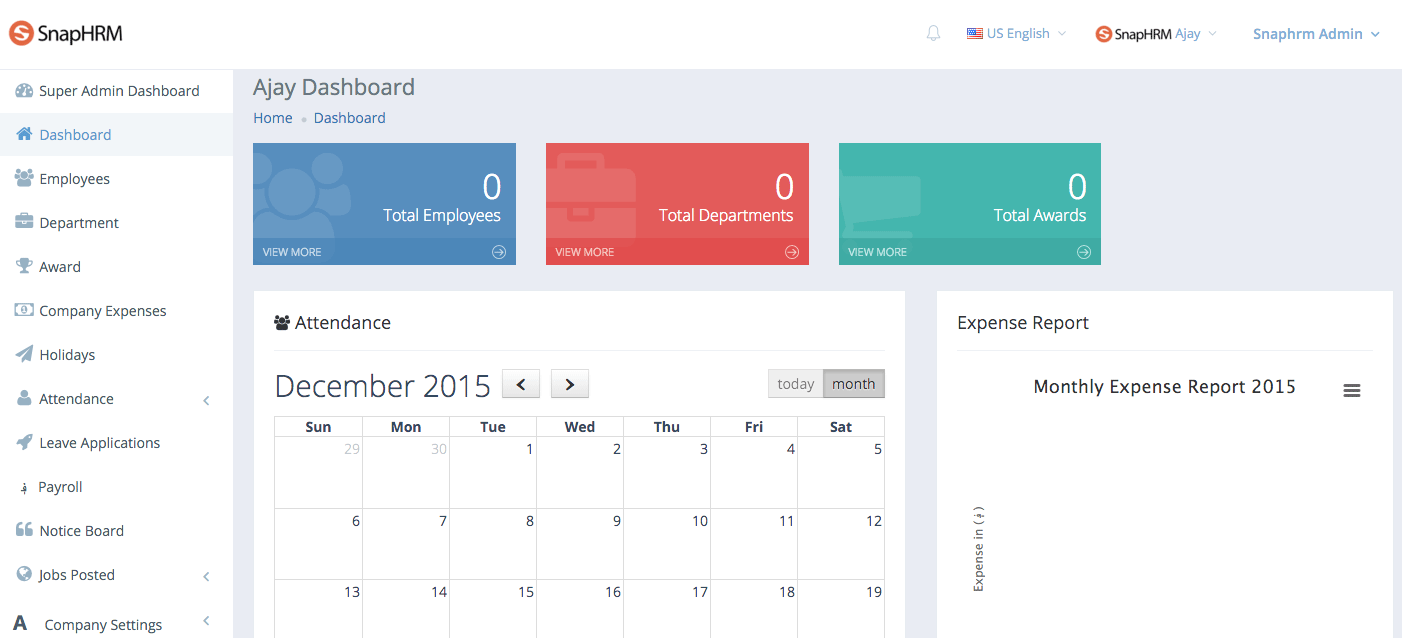The image size is (1402, 638).
Task: Select Leave Applications in the sidebar
Action: 99,443
